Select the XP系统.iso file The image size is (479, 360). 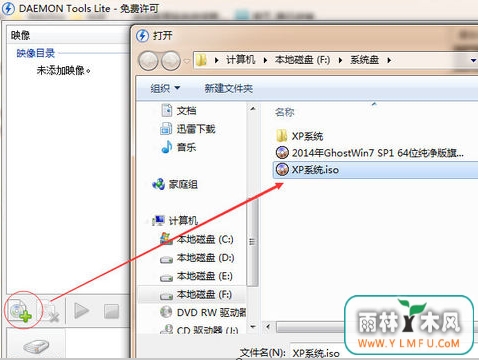(376, 170)
